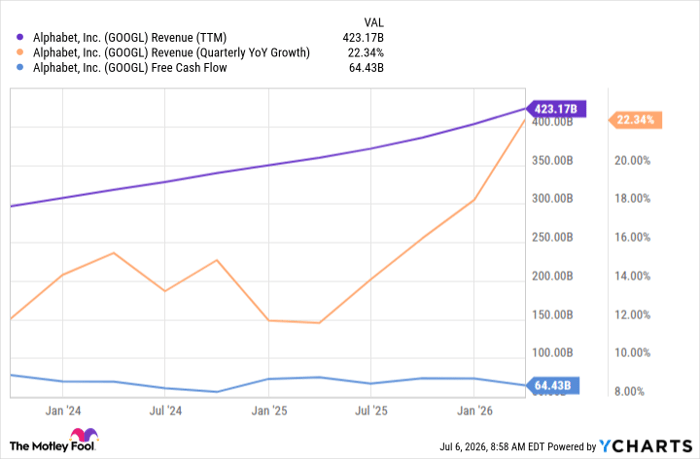700x459 pixels.
Task: Click the blue Free Cash Flow legend dot
Action: click(20, 67)
